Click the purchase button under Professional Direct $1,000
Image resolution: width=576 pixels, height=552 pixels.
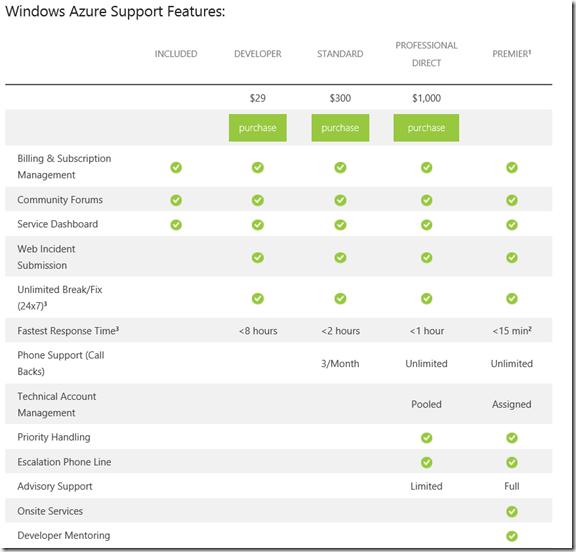coord(426,128)
